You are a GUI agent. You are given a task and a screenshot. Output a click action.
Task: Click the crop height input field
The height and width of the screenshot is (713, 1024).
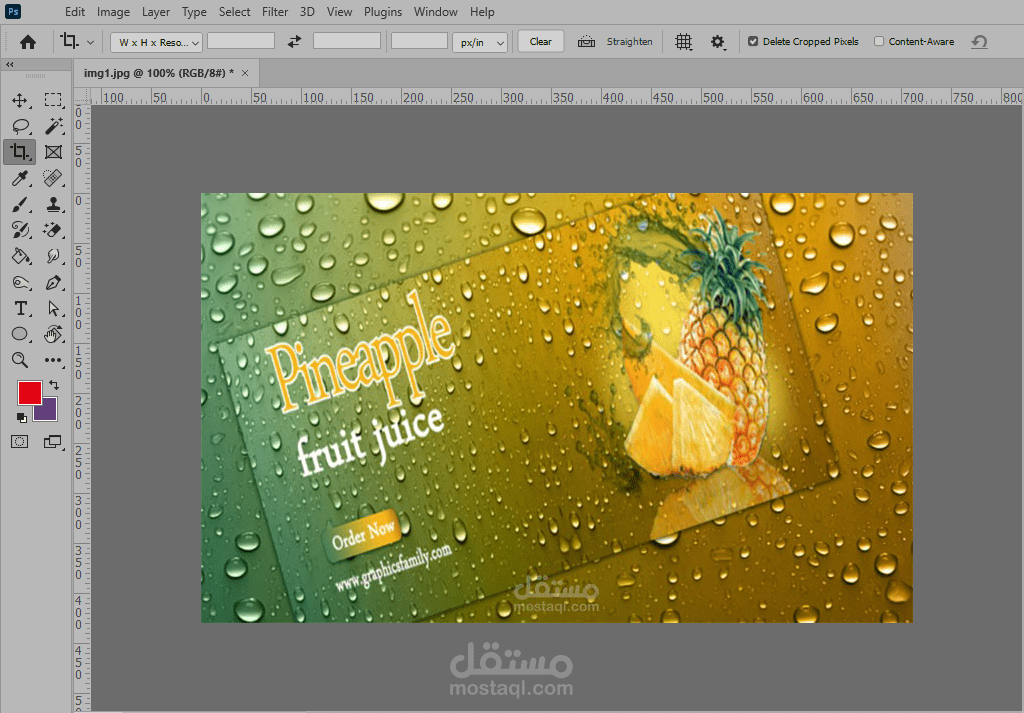347,41
